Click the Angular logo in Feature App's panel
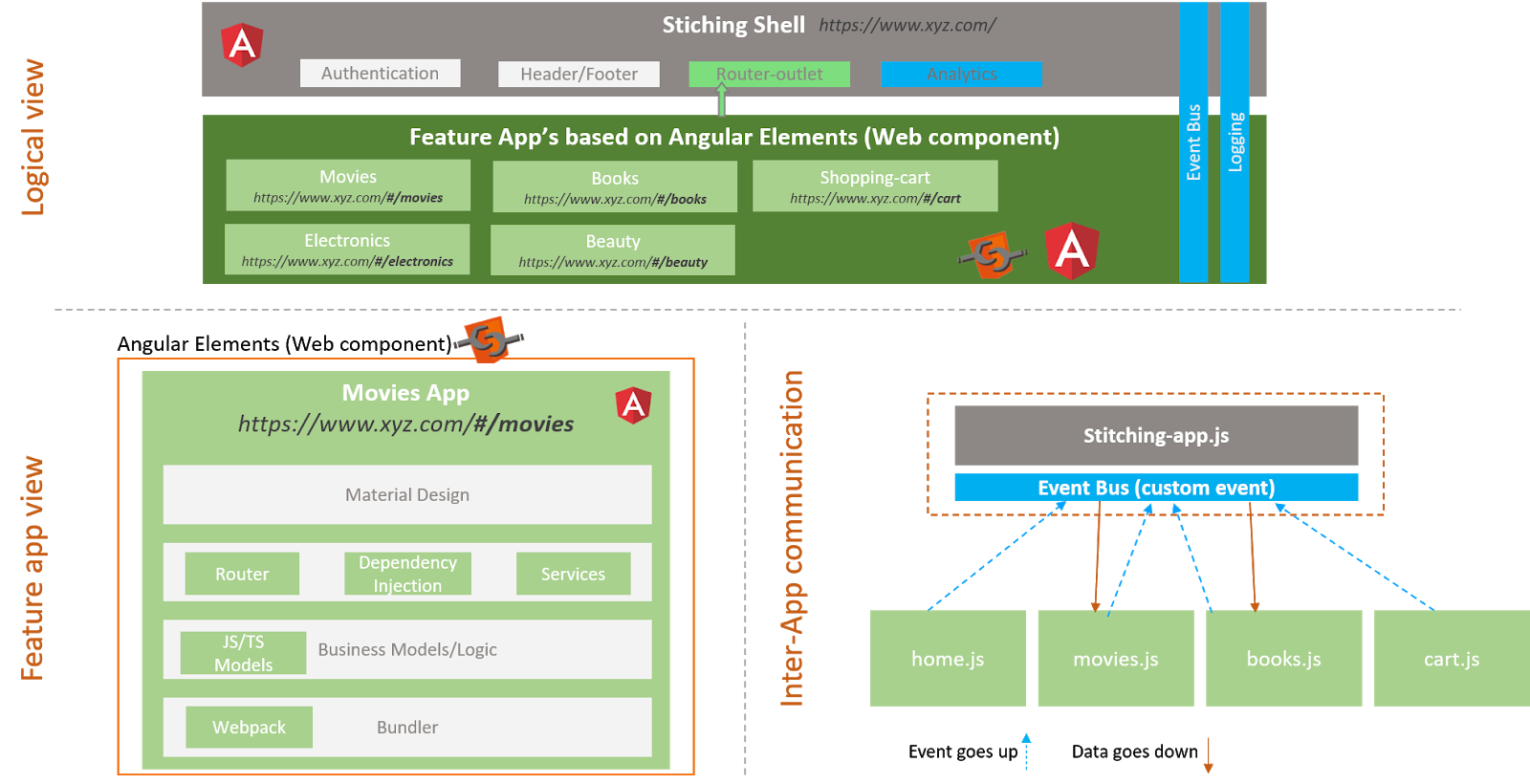Image resolution: width=1530 pixels, height=784 pixels. click(x=1072, y=250)
